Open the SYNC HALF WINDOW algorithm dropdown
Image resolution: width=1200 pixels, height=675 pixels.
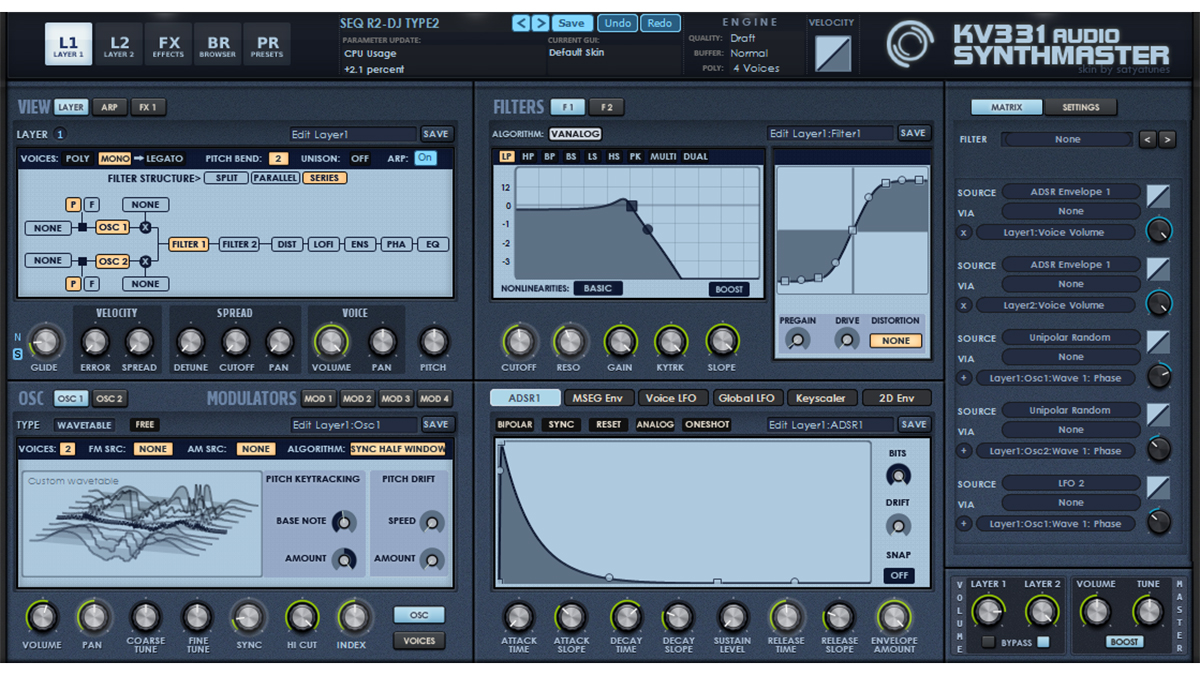pos(398,449)
